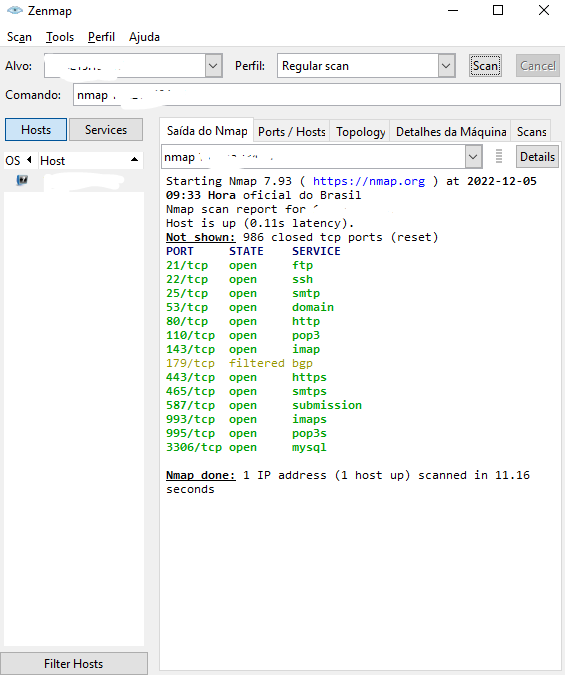565x675 pixels.
Task: Open the Alvo target dropdown arrow
Action: 213,66
